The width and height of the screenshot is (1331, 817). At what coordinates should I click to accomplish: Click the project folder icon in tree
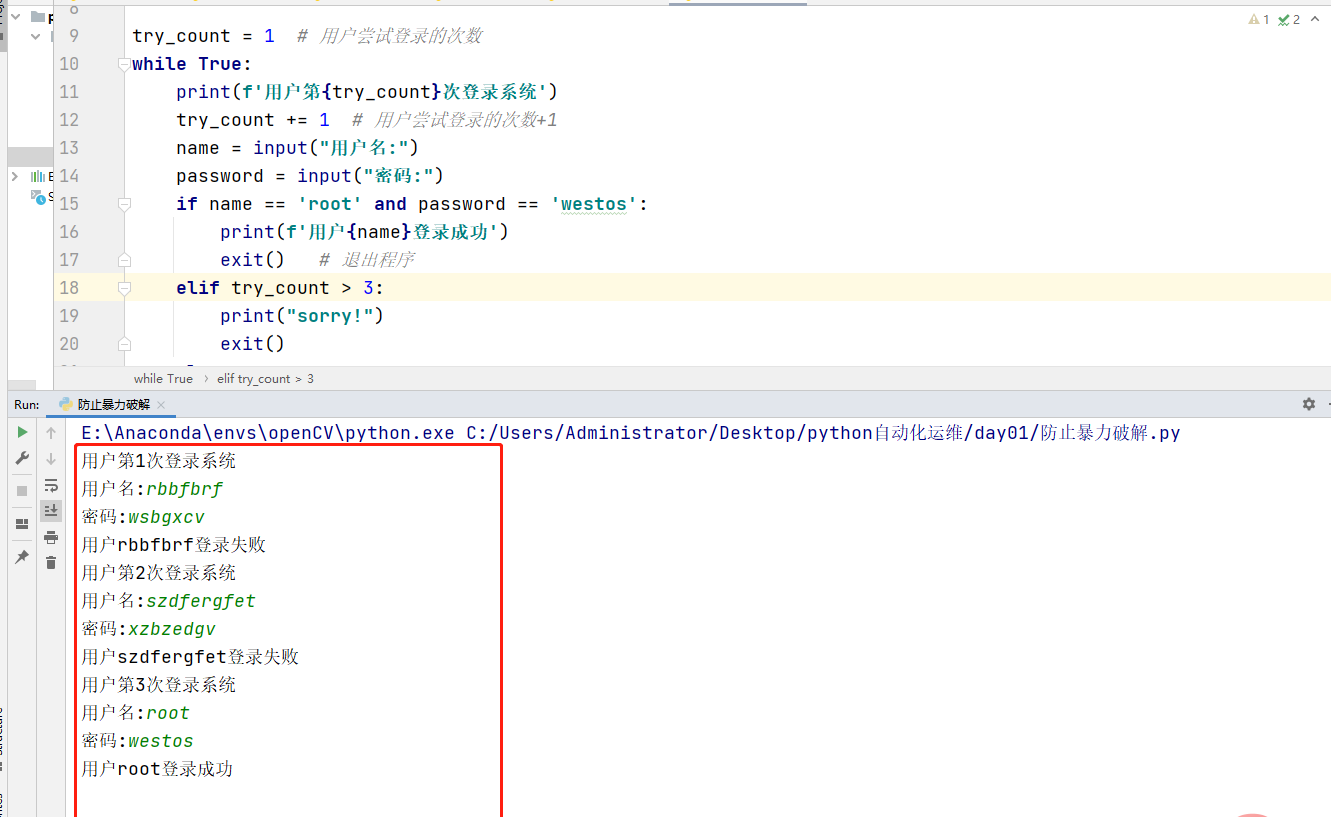pyautogui.click(x=38, y=17)
